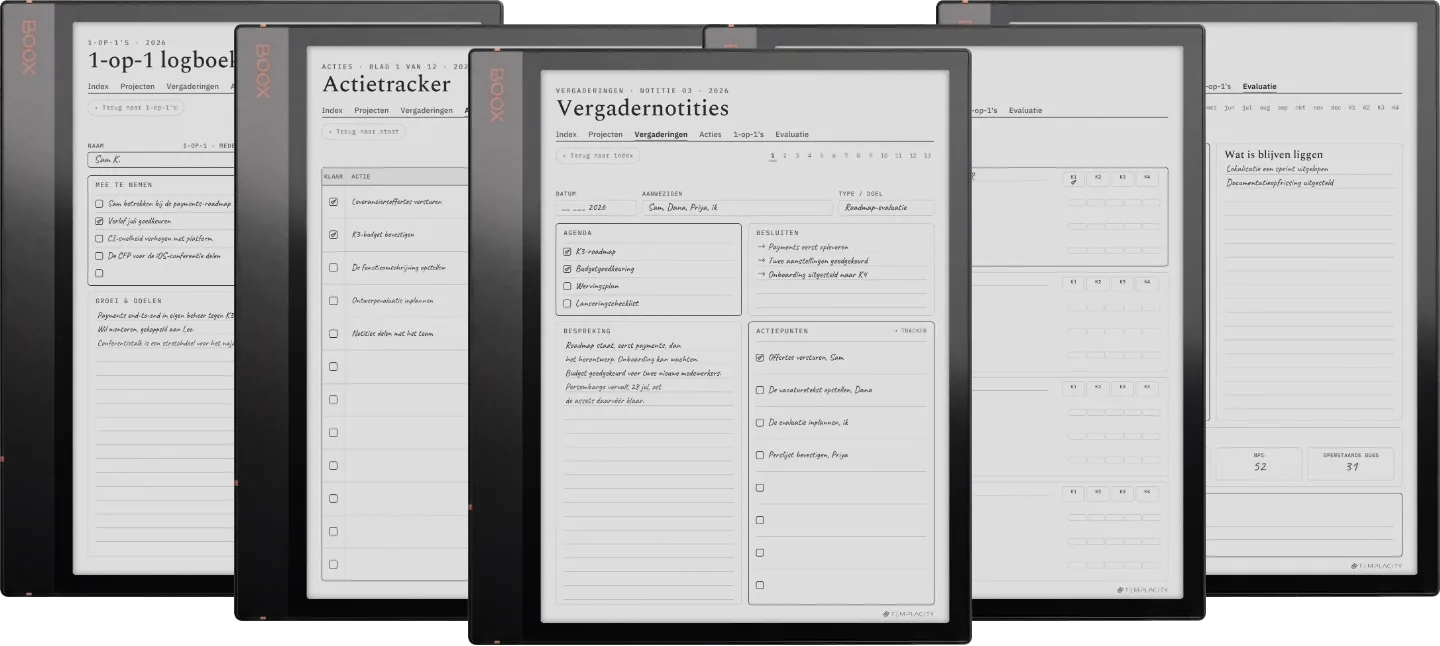The image size is (1440, 646).
Task: Check 'Ontwerpevaluatie inplannen' in Actietracker
Action: 333,301
